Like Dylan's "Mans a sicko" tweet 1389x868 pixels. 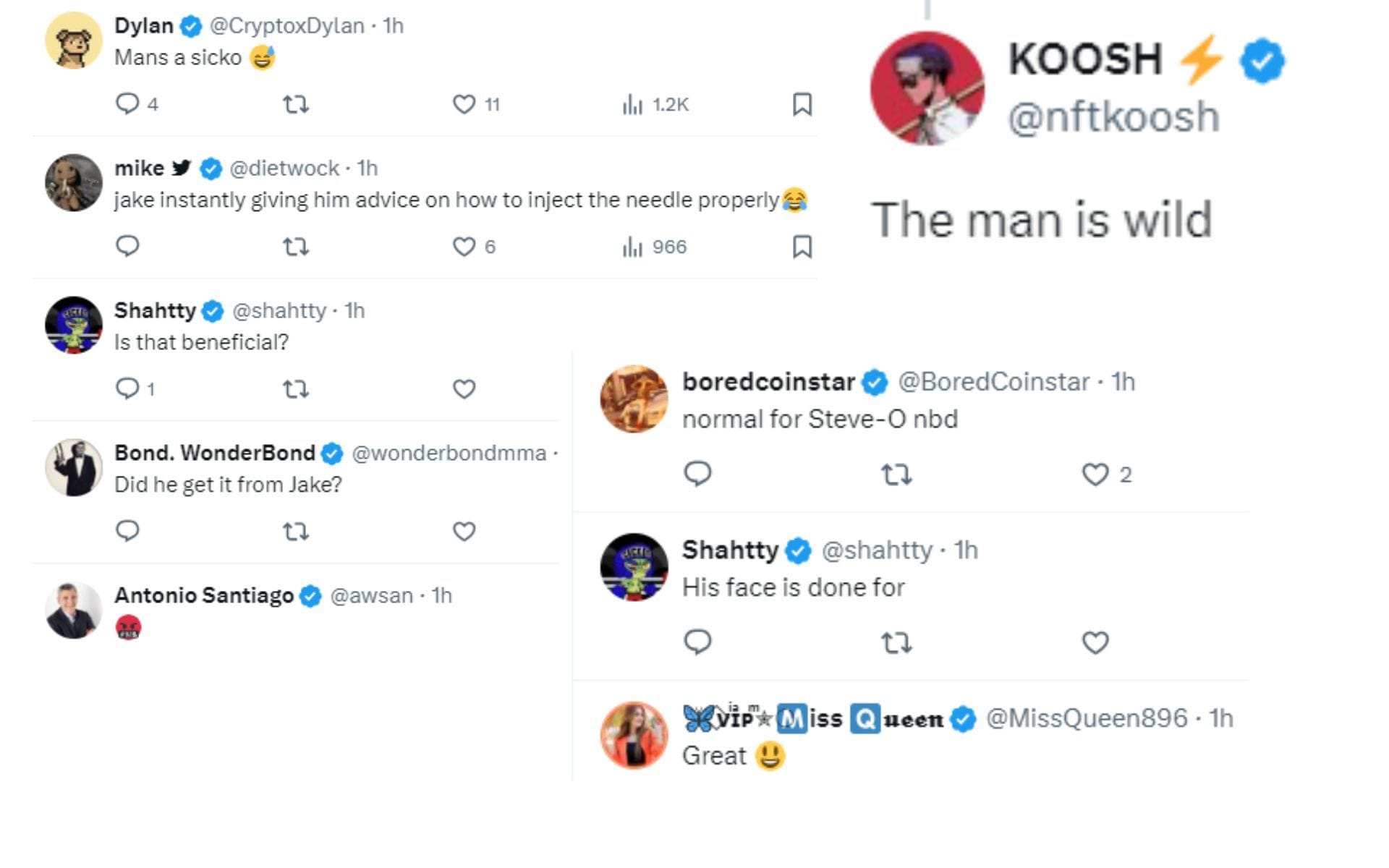point(463,105)
